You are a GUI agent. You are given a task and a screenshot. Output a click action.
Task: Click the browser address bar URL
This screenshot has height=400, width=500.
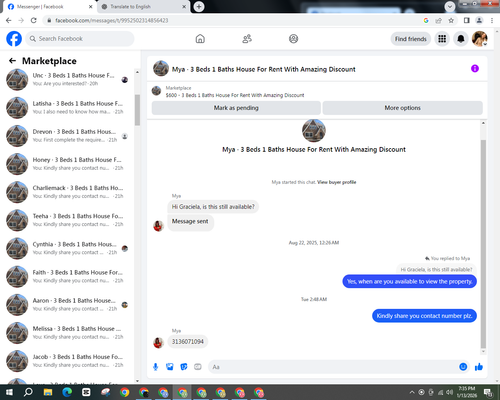coord(112,20)
